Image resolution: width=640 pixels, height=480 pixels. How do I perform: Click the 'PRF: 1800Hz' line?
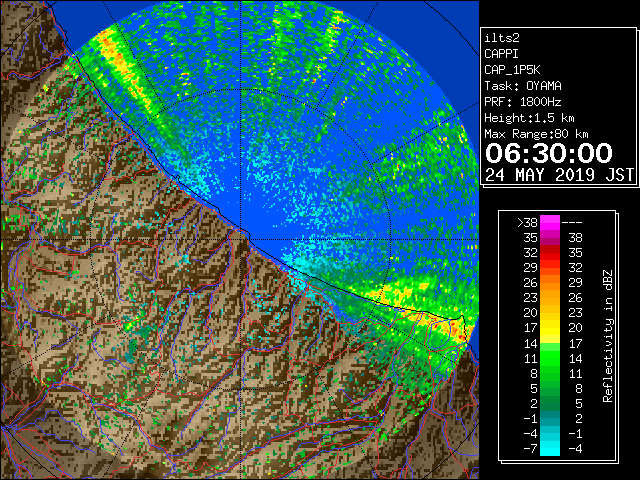pos(523,102)
